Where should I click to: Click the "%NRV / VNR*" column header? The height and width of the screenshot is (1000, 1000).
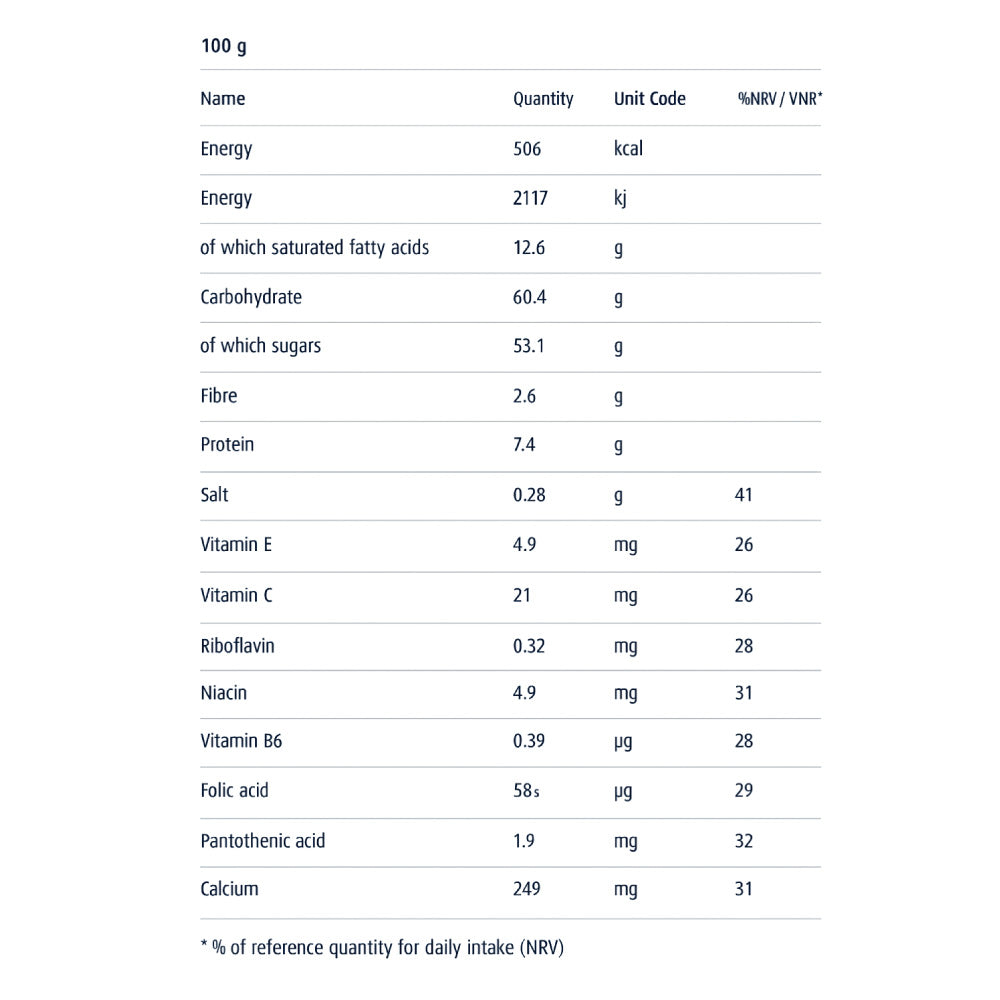(780, 99)
